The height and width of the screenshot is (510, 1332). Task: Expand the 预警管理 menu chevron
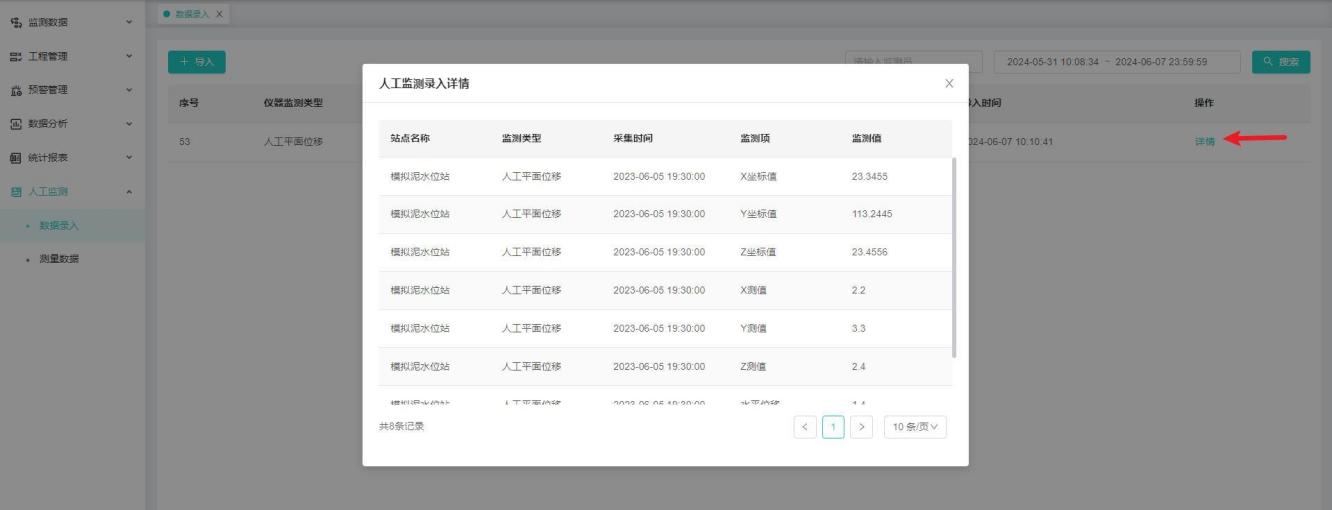point(129,90)
